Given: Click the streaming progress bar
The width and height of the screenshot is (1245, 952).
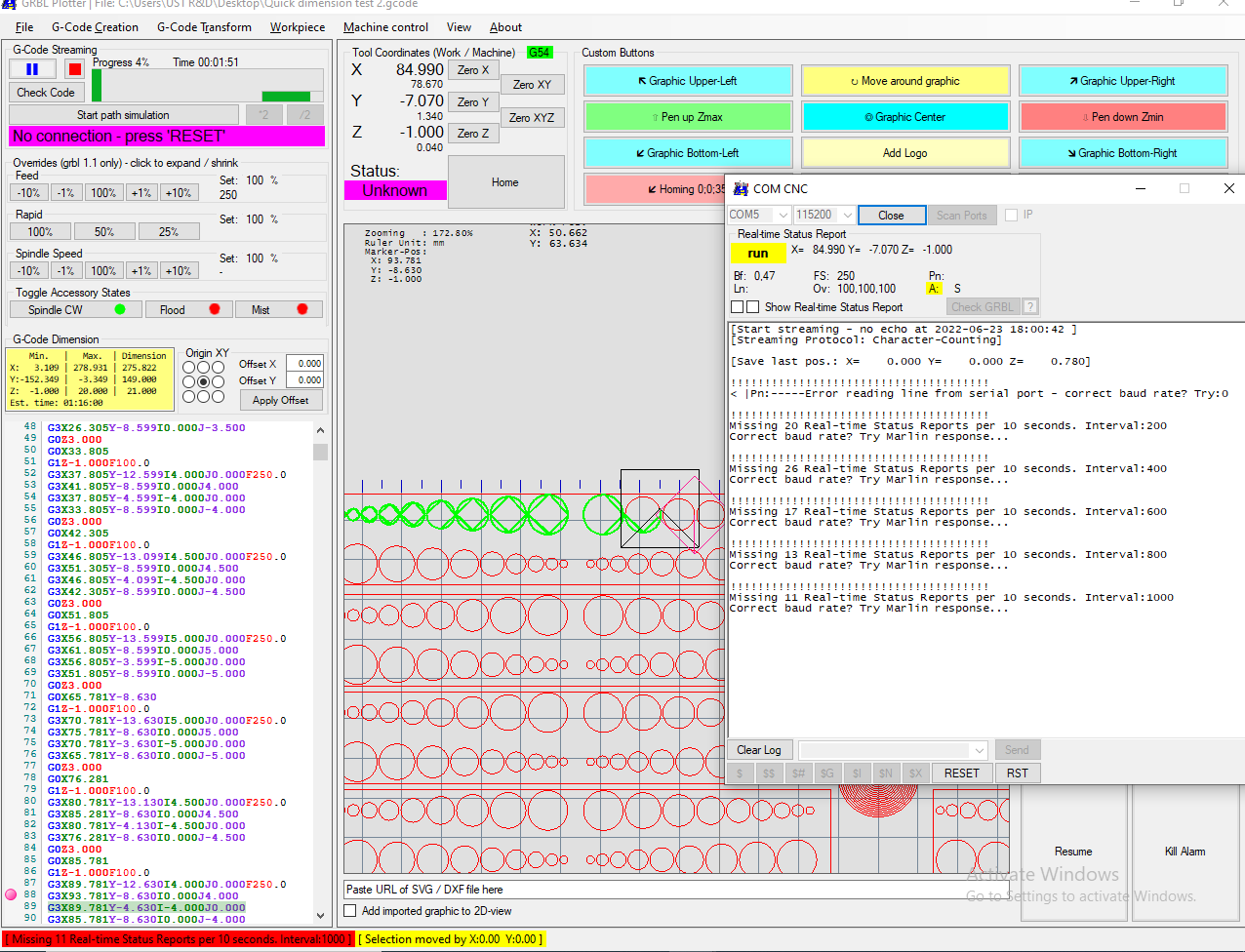Looking at the screenshot, I should tap(207, 85).
